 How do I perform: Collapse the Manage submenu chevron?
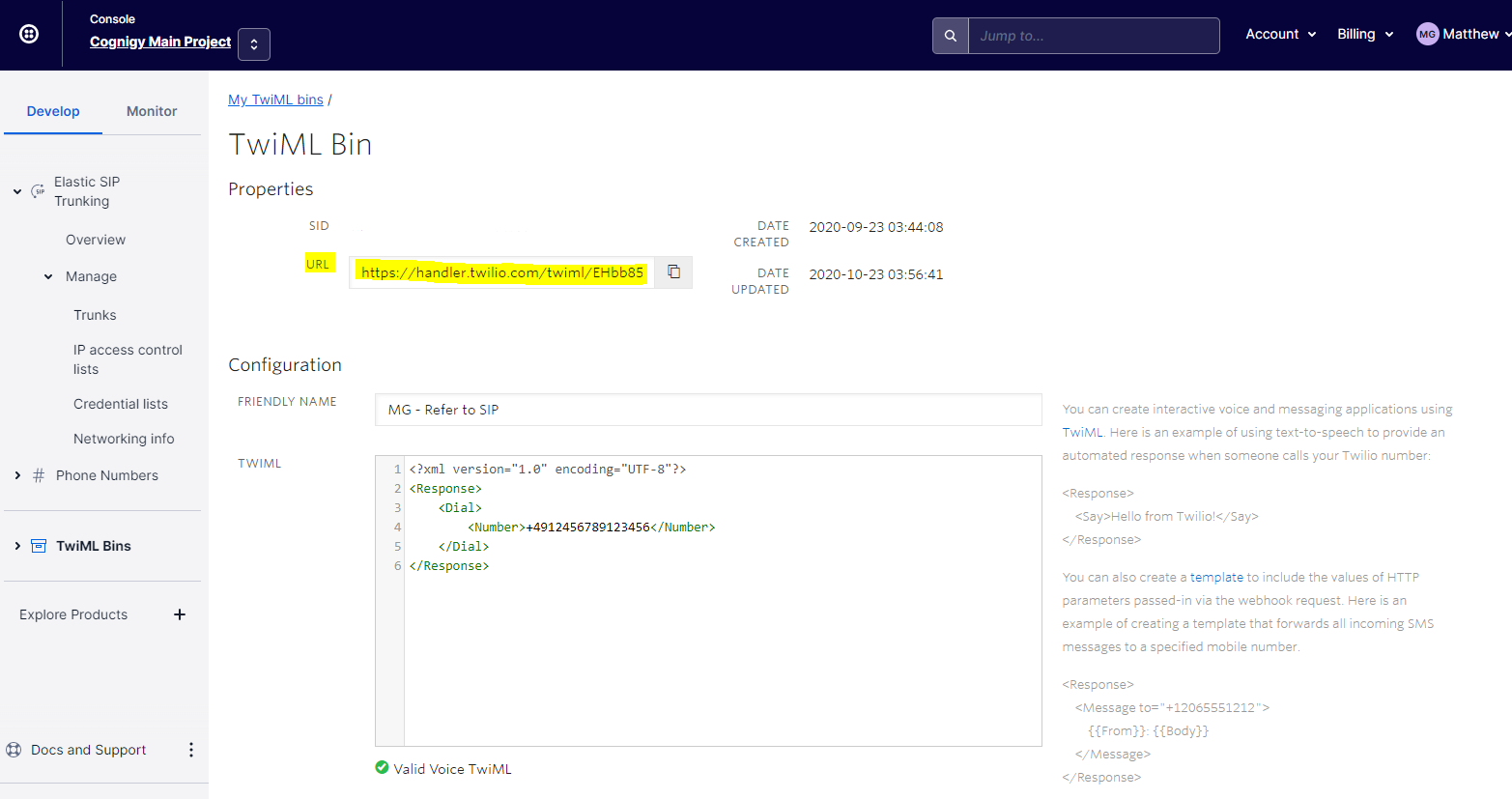pos(48,276)
